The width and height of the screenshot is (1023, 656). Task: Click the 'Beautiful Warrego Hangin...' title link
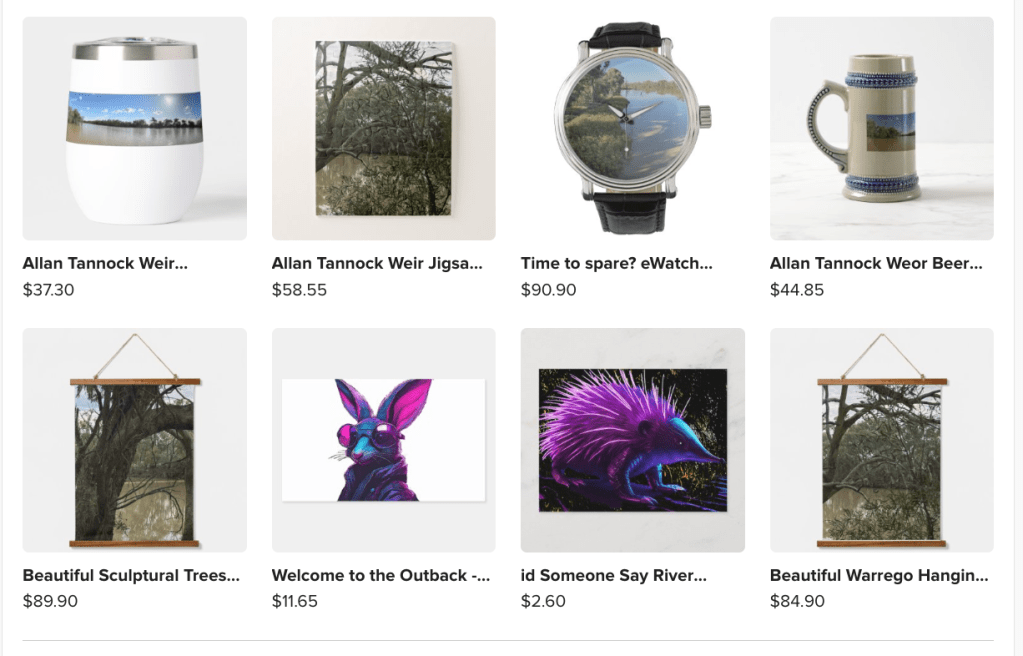pos(879,575)
